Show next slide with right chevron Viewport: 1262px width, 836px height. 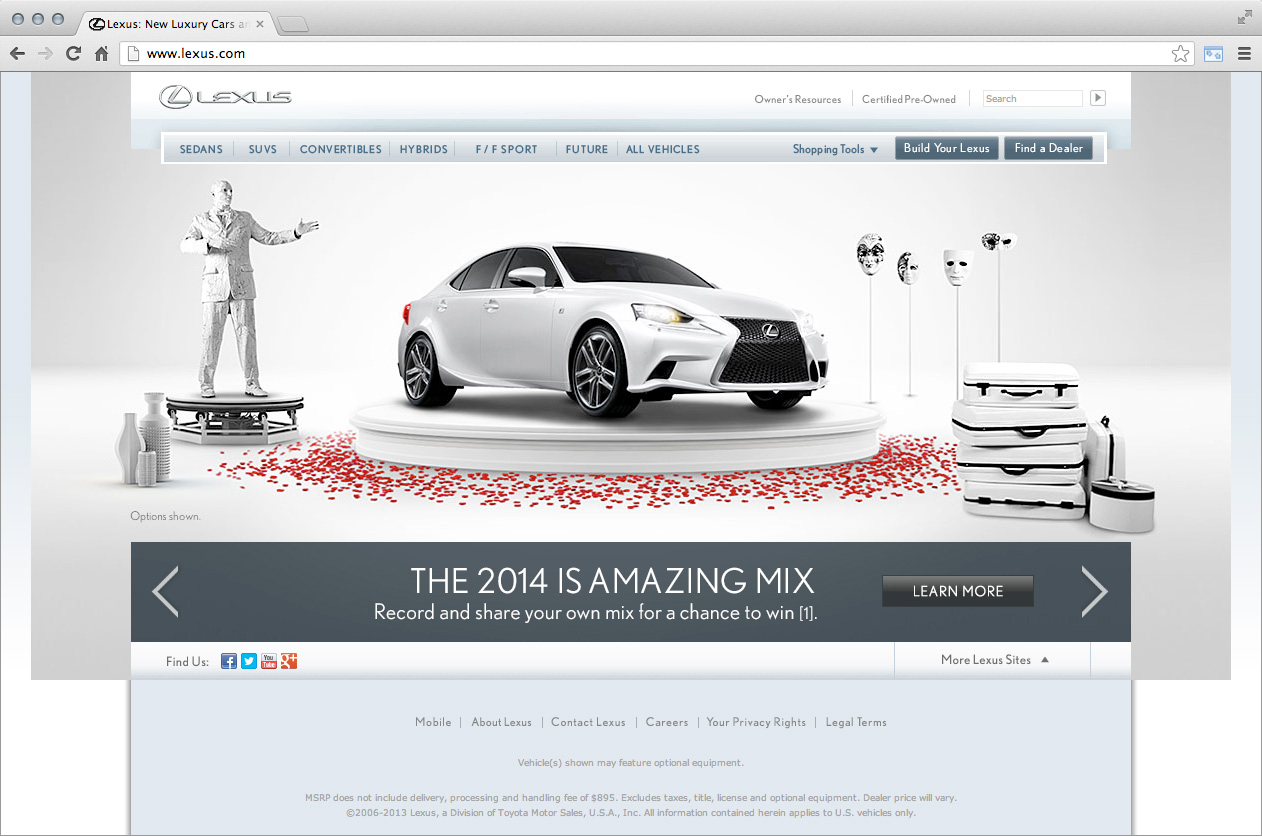point(1094,591)
